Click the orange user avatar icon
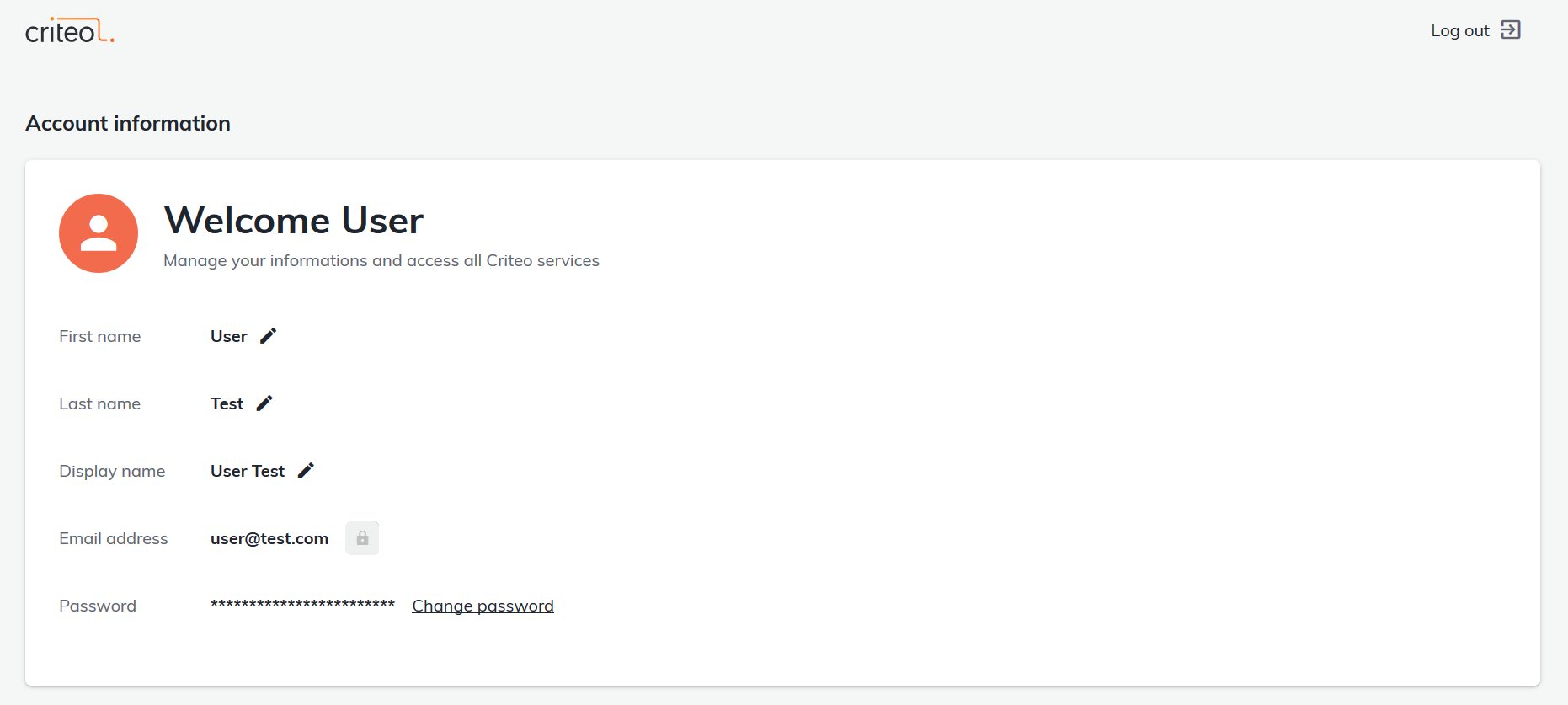1568x705 pixels. 99,233
